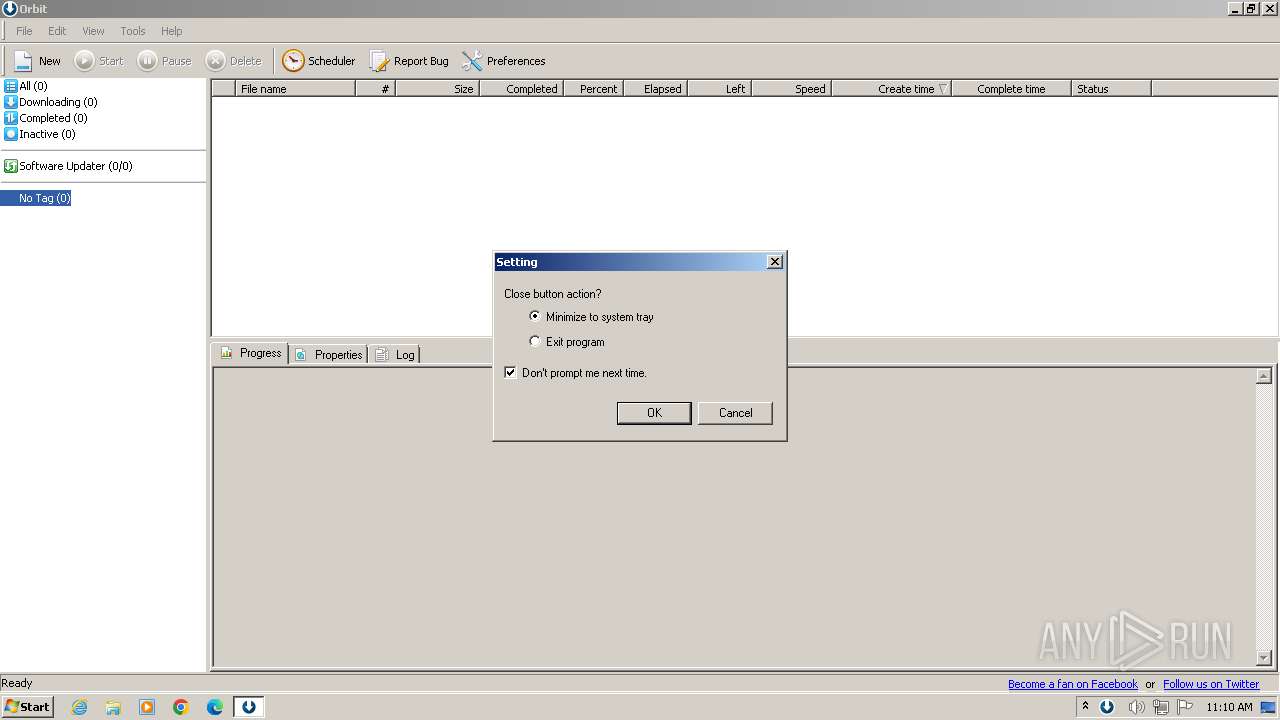Sort by Percent column header

pos(593,89)
